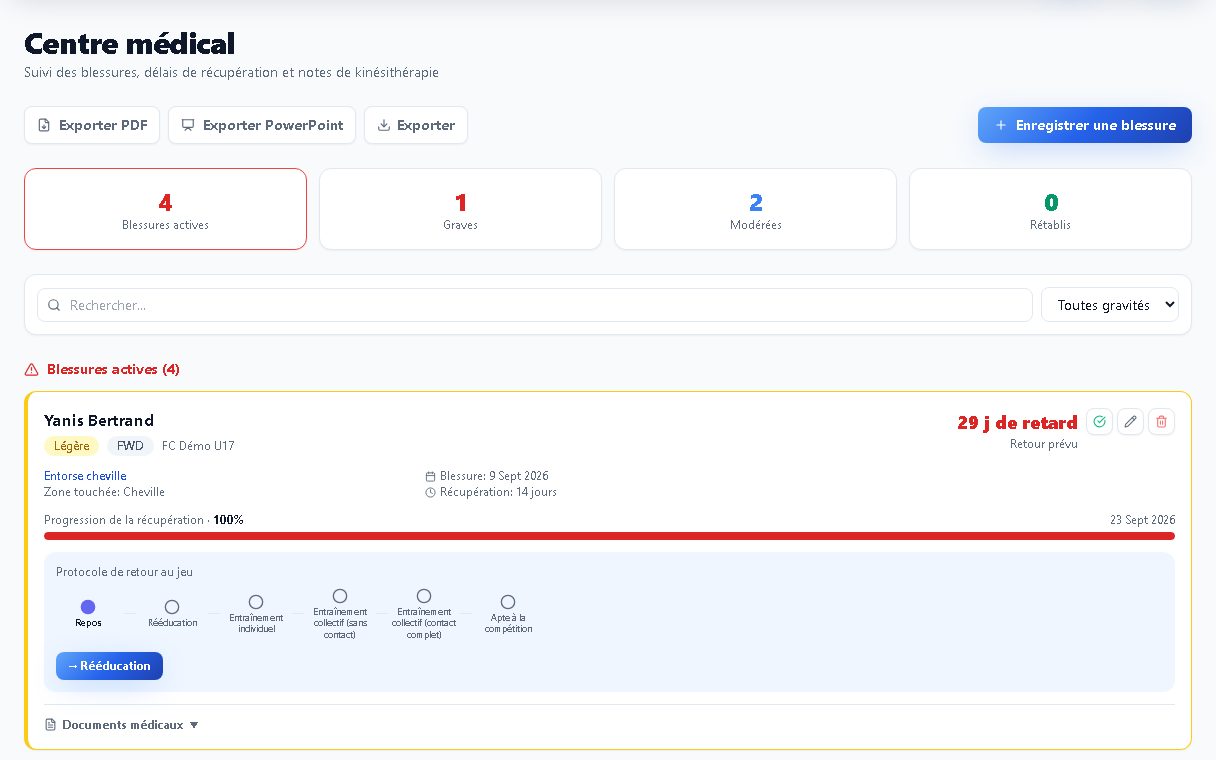Expand the Documents médicaux section
Image resolution: width=1216 pixels, height=760 pixels.
pos(122,725)
